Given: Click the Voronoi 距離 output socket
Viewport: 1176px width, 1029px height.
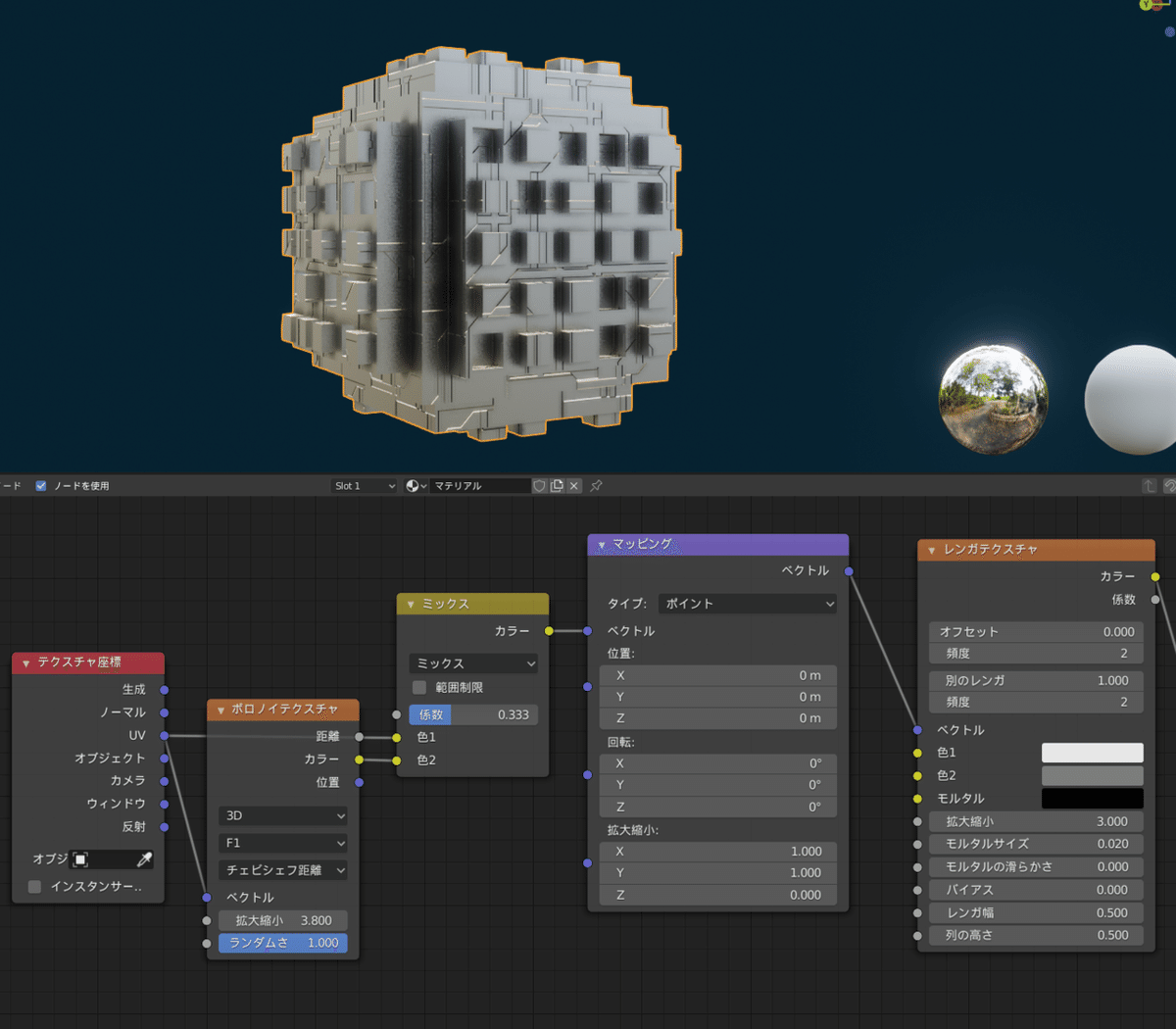Looking at the screenshot, I should click(359, 737).
